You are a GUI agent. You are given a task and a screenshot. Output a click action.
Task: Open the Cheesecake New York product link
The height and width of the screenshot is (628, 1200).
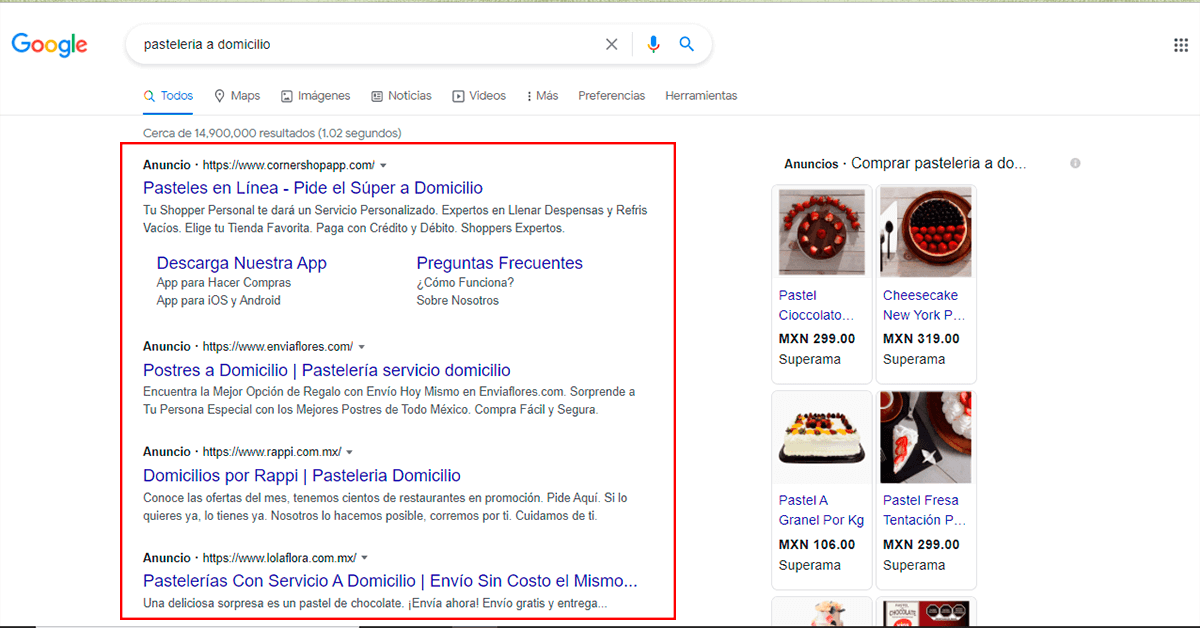click(923, 304)
